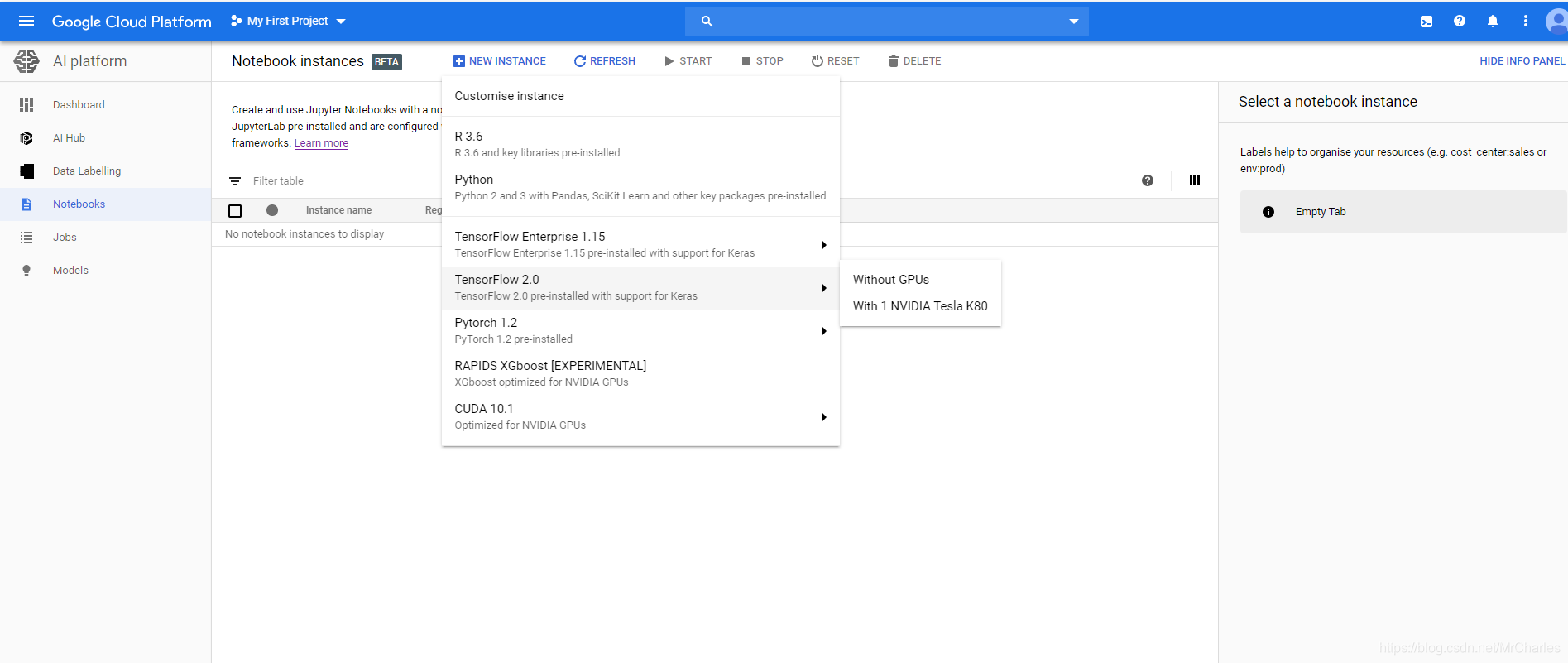This screenshot has height=663, width=1568.
Task: Select the Python instance option
Action: (x=640, y=187)
